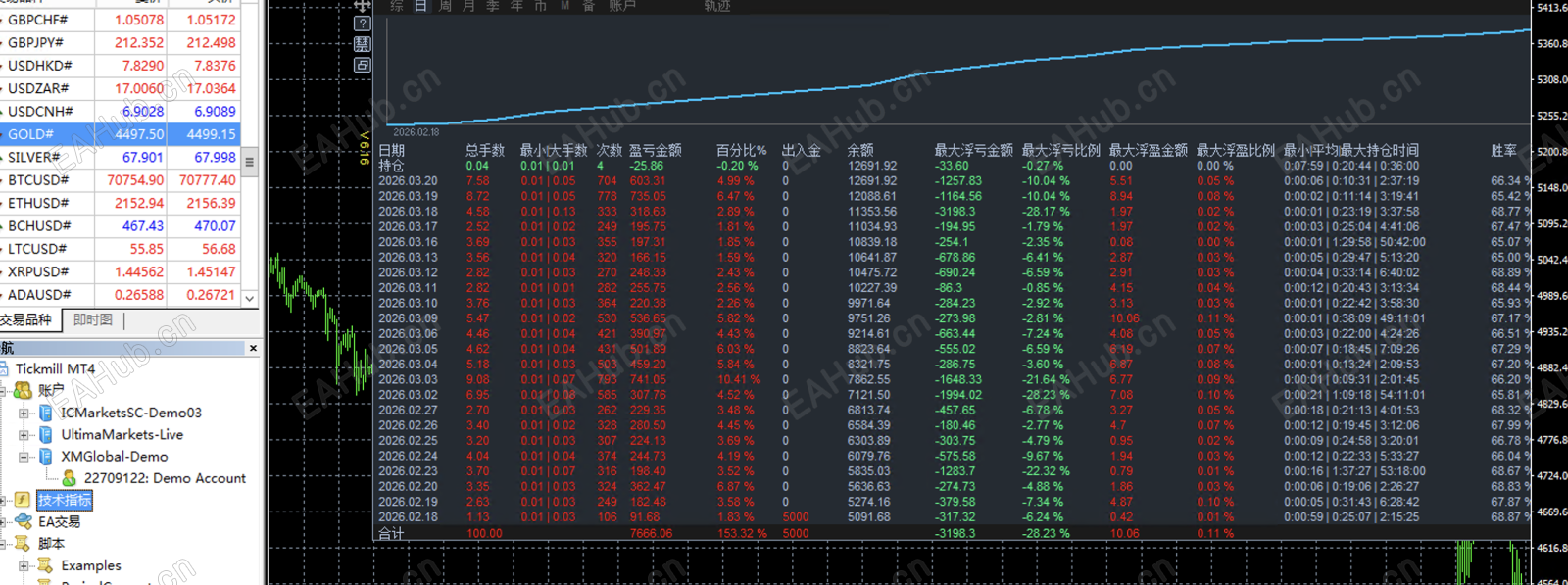Click the 合计 totals row label

[391, 533]
